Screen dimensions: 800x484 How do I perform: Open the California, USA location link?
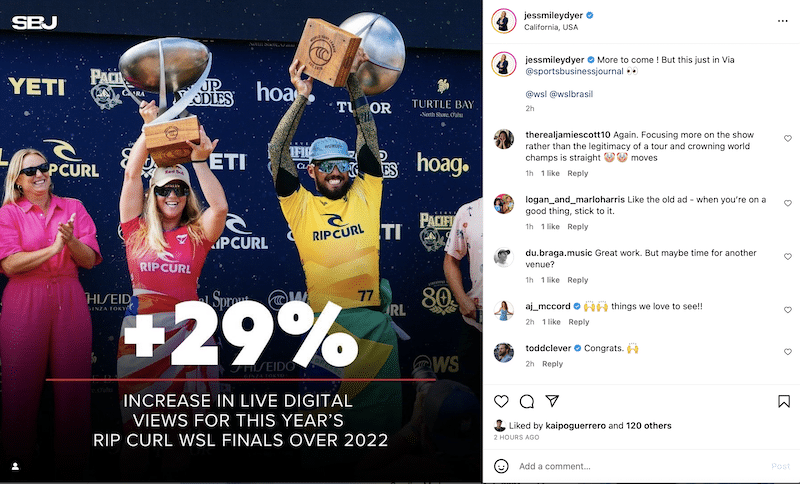coord(551,27)
